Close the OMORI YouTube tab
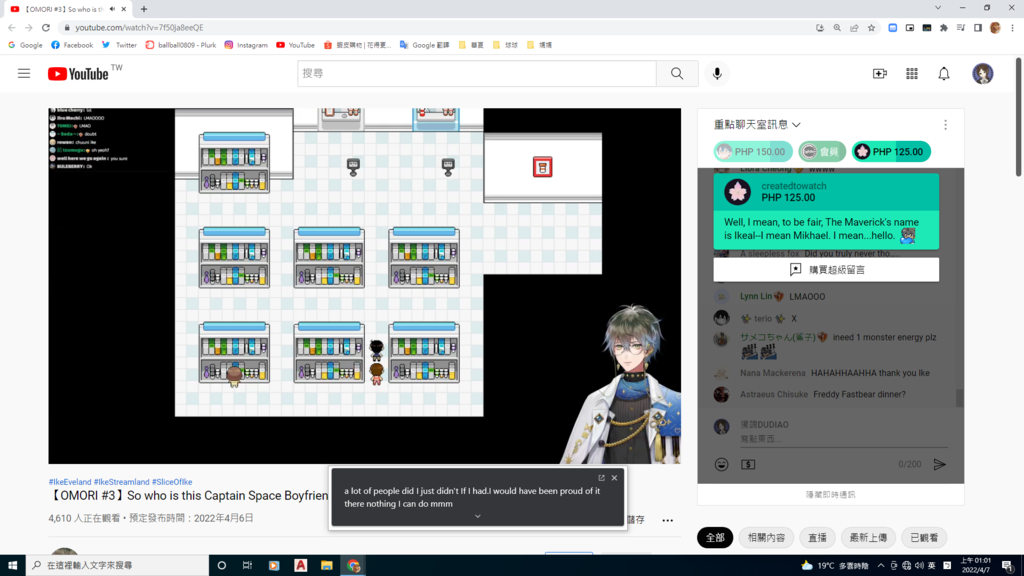 pos(123,9)
